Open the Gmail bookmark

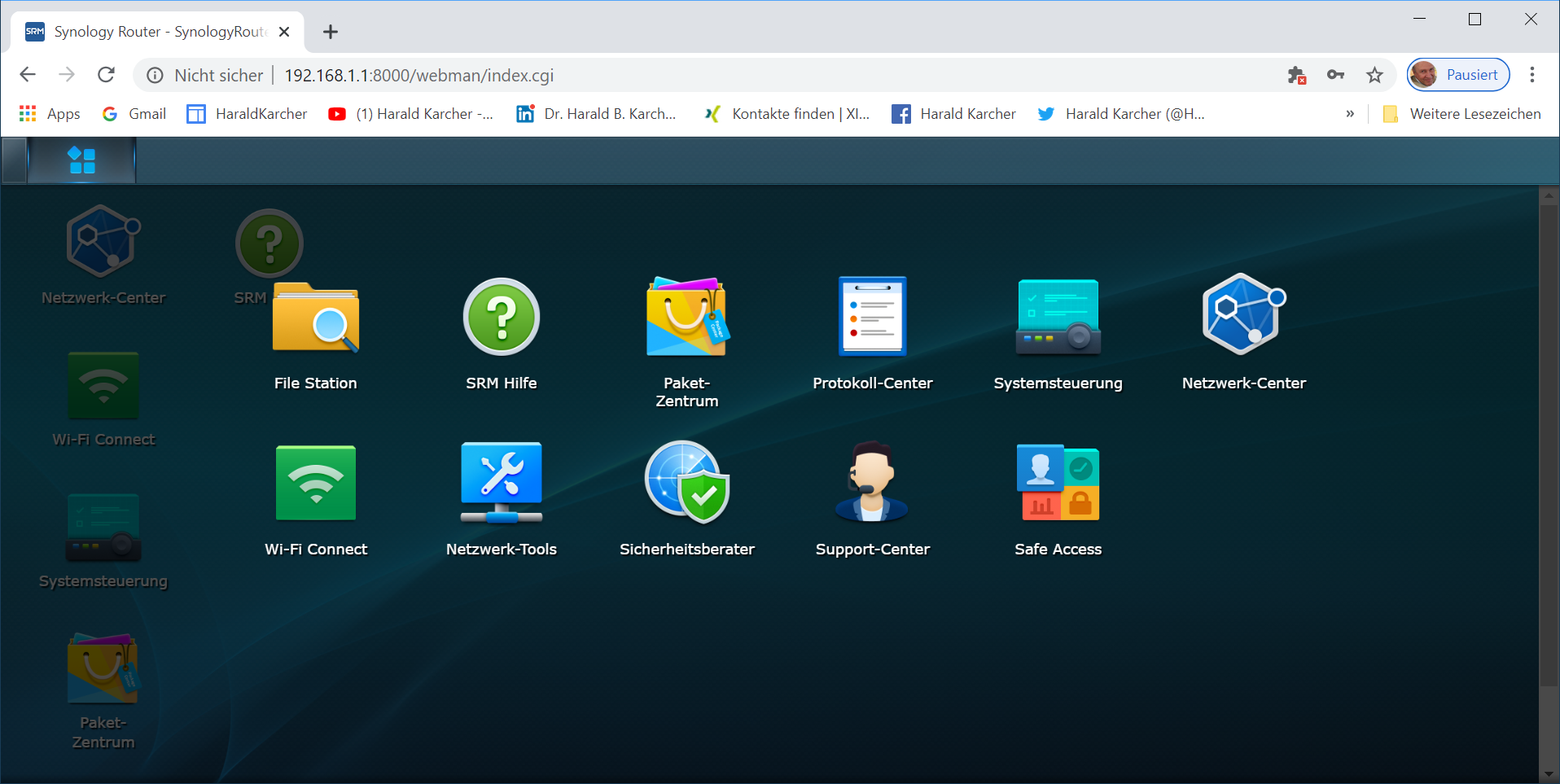pos(134,114)
